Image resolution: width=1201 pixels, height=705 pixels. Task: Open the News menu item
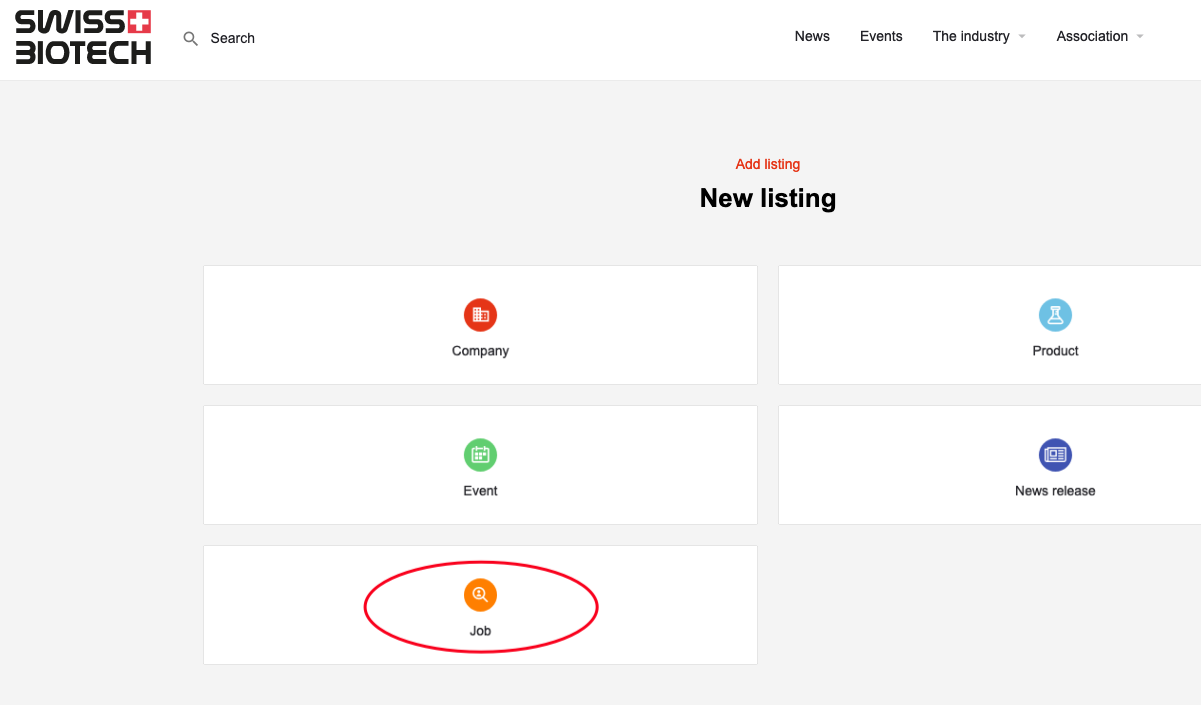tap(812, 37)
